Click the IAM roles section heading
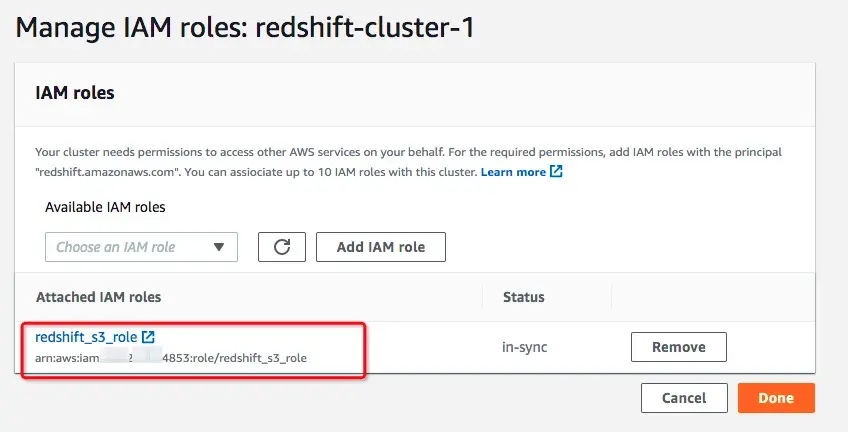 click(x=75, y=93)
